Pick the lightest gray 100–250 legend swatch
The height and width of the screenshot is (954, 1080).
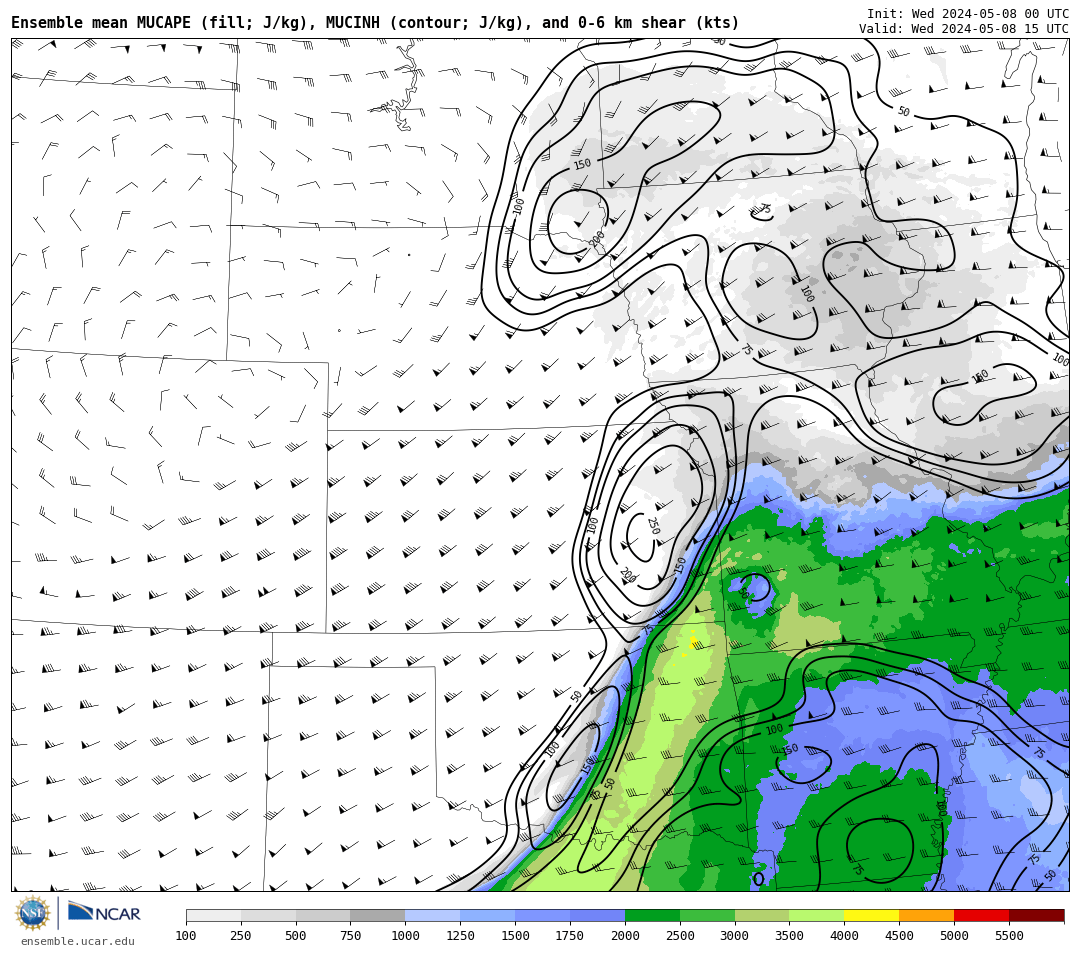tap(214, 915)
